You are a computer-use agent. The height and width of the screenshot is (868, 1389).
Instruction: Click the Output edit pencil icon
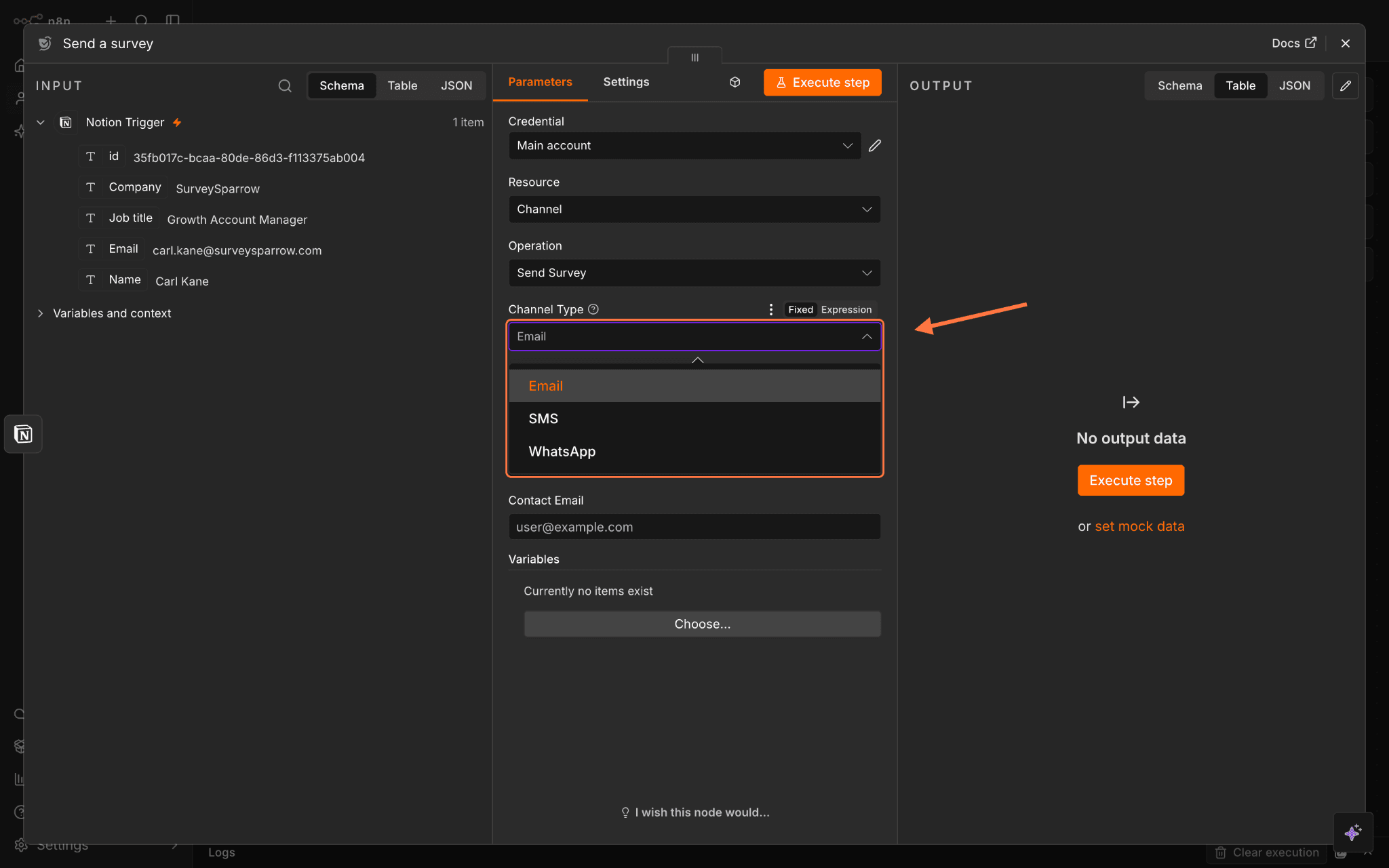[x=1346, y=86]
